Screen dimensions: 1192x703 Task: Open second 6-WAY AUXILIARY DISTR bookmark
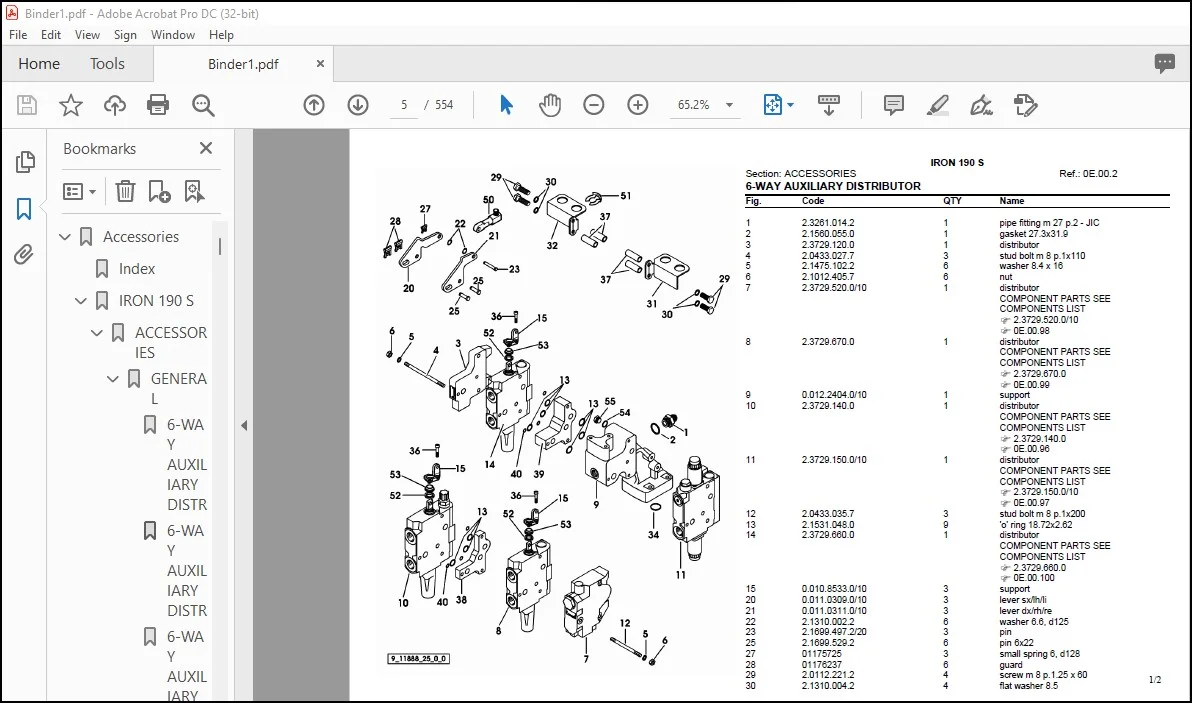(186, 571)
